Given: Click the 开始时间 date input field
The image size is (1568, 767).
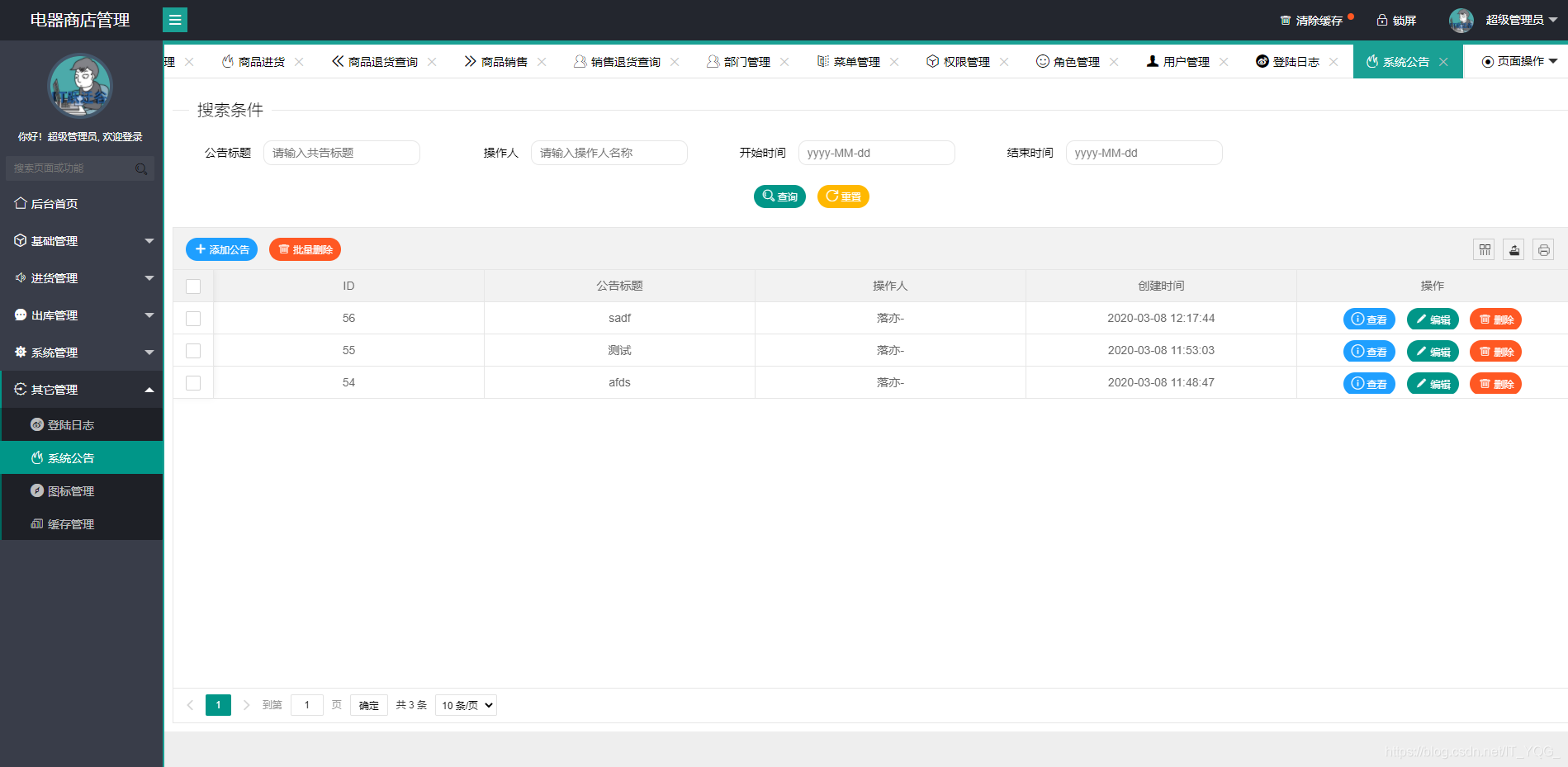Looking at the screenshot, I should [876, 152].
